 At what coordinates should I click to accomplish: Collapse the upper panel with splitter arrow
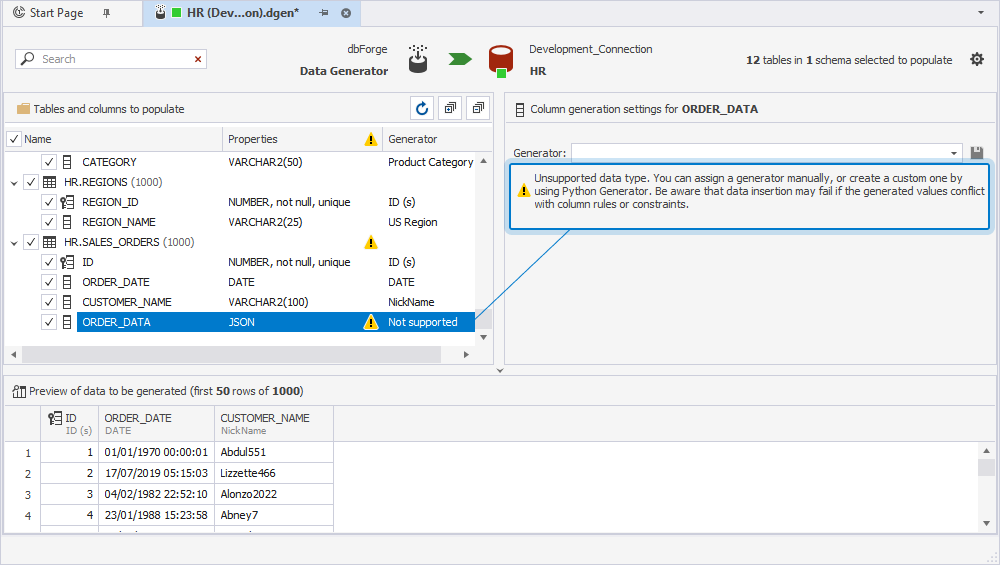(x=500, y=371)
